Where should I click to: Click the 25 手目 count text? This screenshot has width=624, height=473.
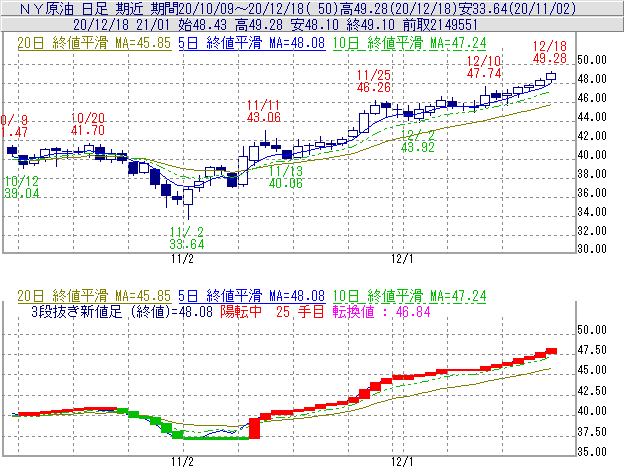point(300,311)
